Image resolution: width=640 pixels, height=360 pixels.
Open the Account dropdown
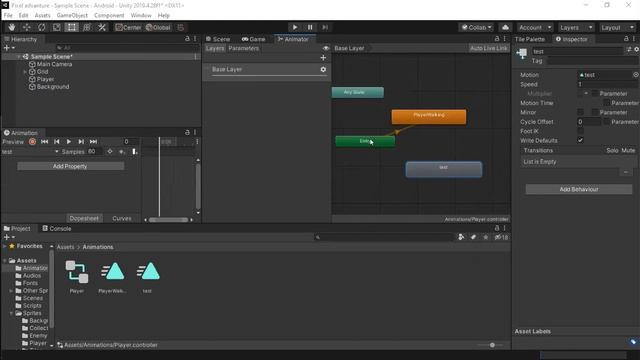(535, 27)
